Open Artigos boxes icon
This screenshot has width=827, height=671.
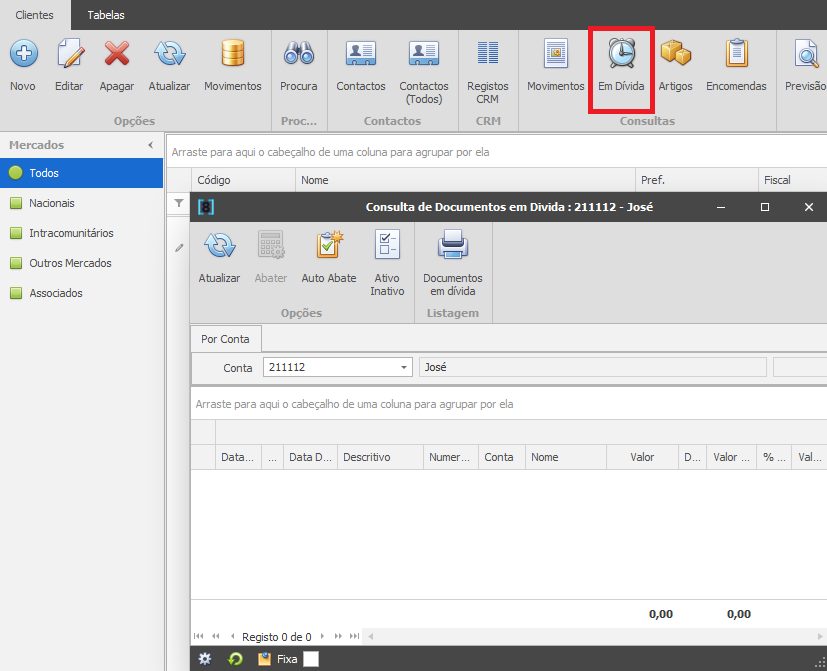675,54
